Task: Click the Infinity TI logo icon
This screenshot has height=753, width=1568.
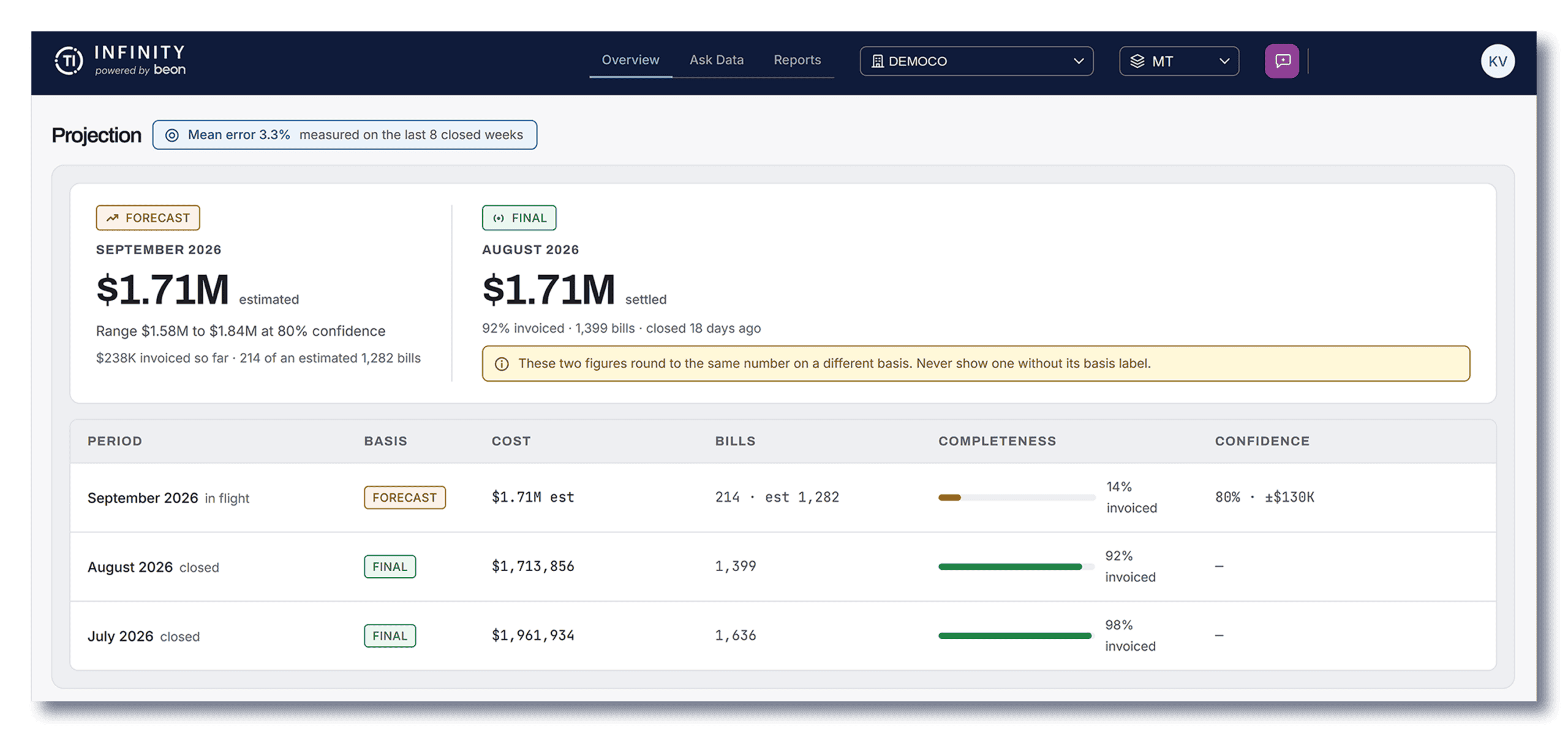Action: tap(69, 61)
